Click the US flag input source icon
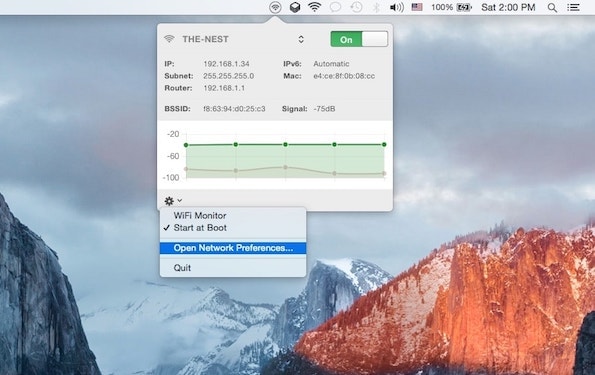The image size is (595, 375). [x=417, y=7]
